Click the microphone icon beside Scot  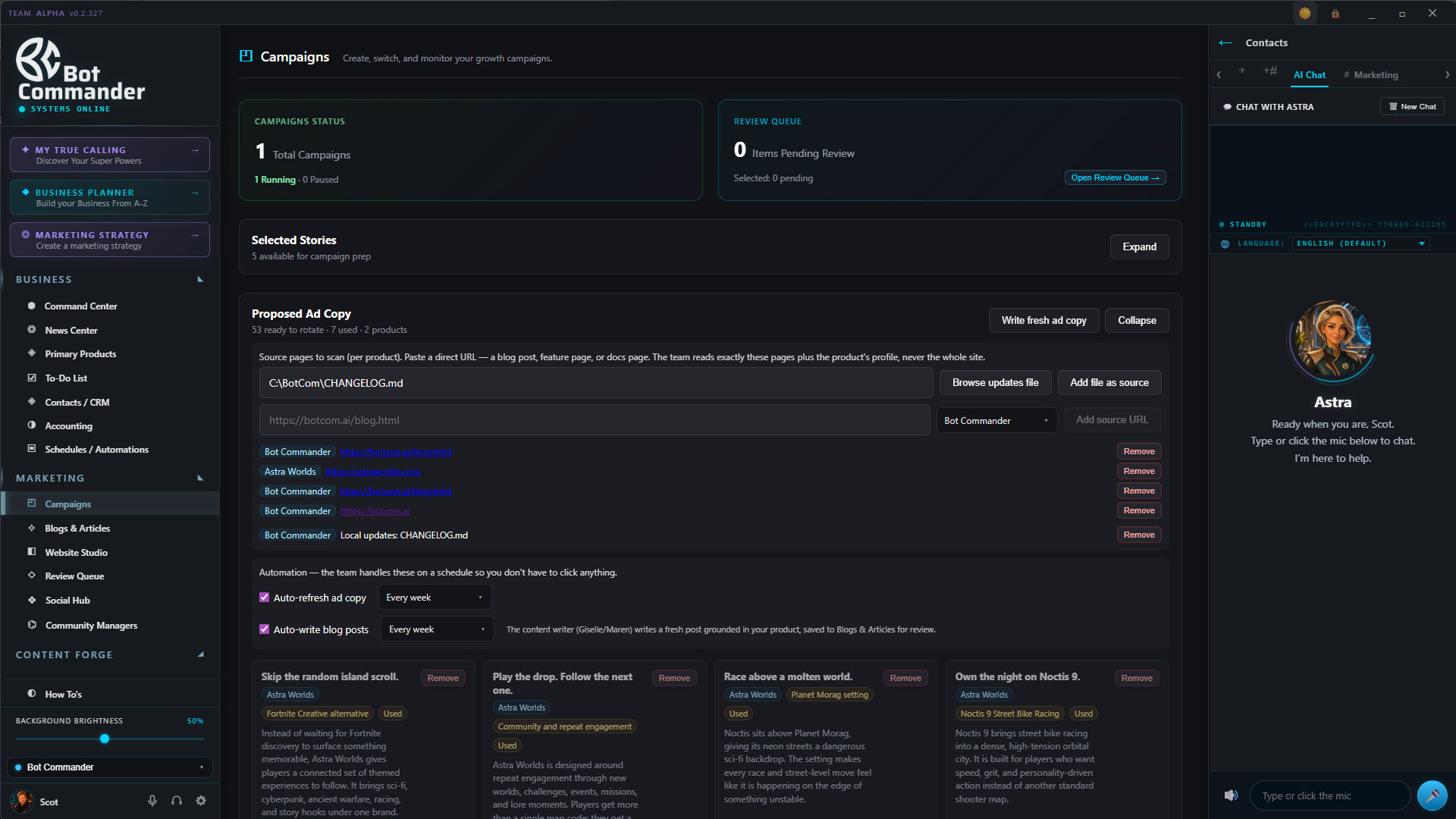click(152, 801)
